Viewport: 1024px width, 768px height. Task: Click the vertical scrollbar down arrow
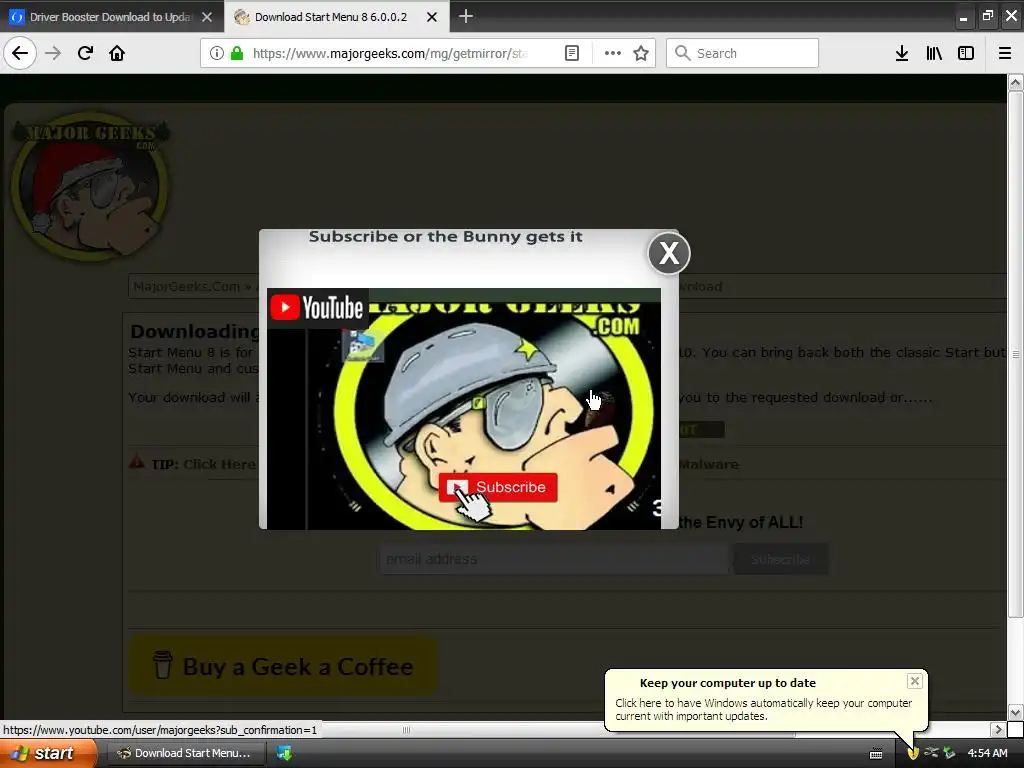pos(1015,712)
